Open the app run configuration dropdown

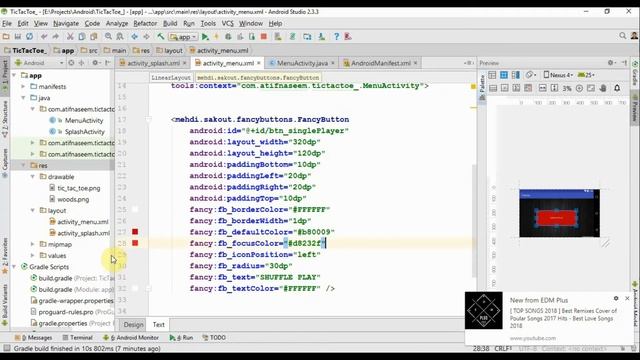point(183,37)
